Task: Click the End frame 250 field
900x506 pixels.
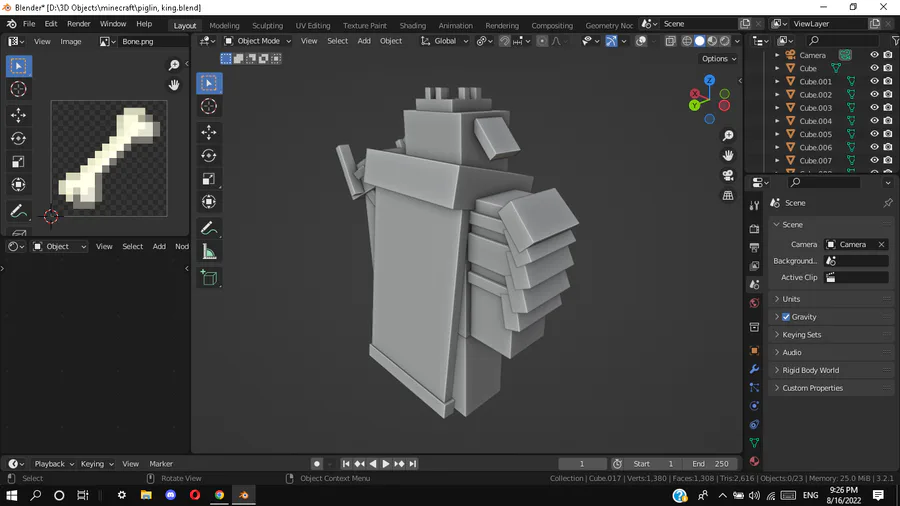Action: click(710, 464)
